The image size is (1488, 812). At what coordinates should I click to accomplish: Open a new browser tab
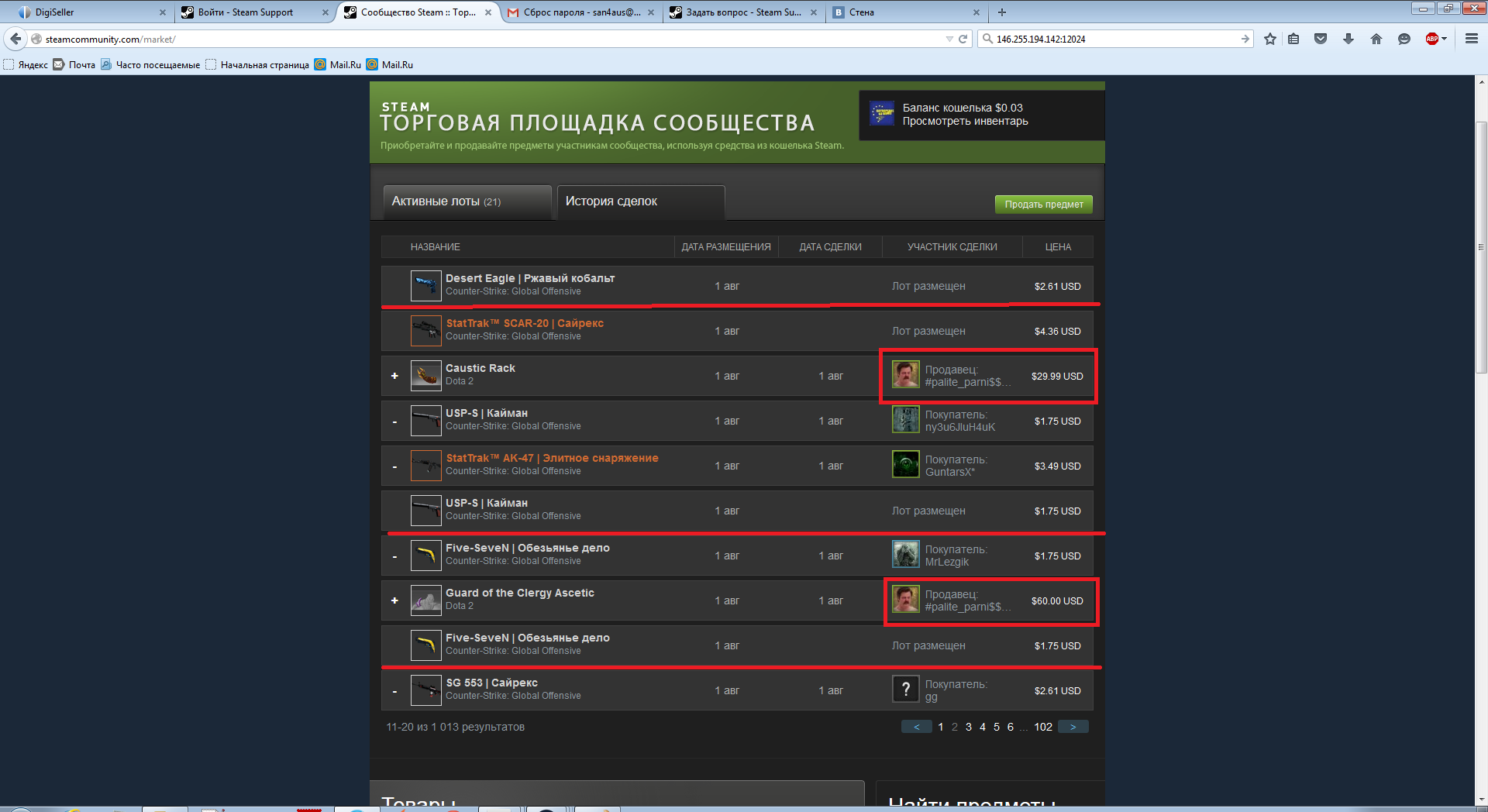click(1002, 12)
